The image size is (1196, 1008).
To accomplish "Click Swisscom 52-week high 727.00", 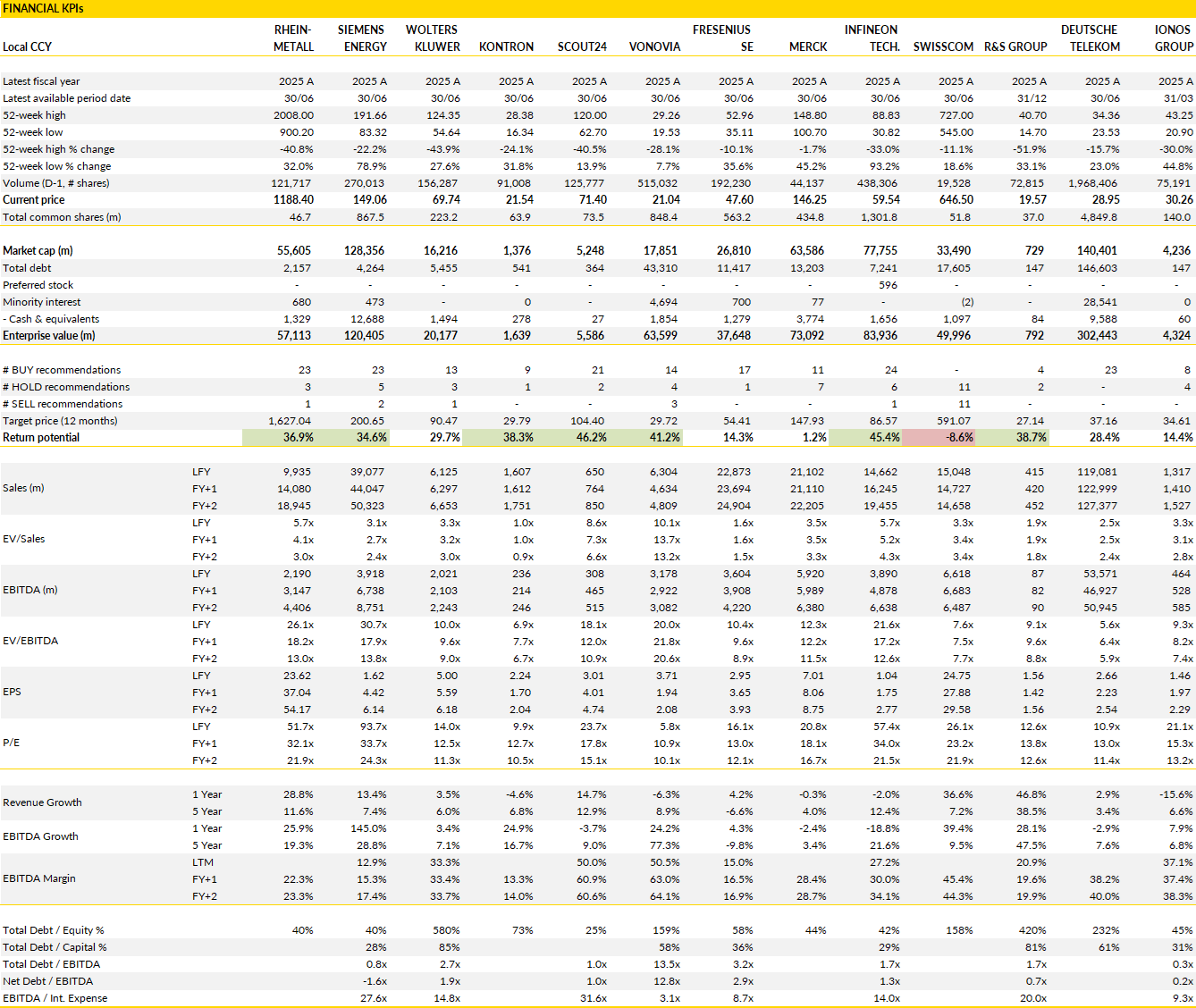I will click(956, 115).
